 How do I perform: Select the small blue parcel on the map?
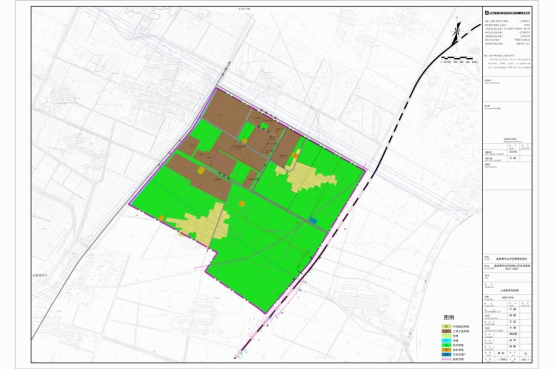tap(313, 221)
